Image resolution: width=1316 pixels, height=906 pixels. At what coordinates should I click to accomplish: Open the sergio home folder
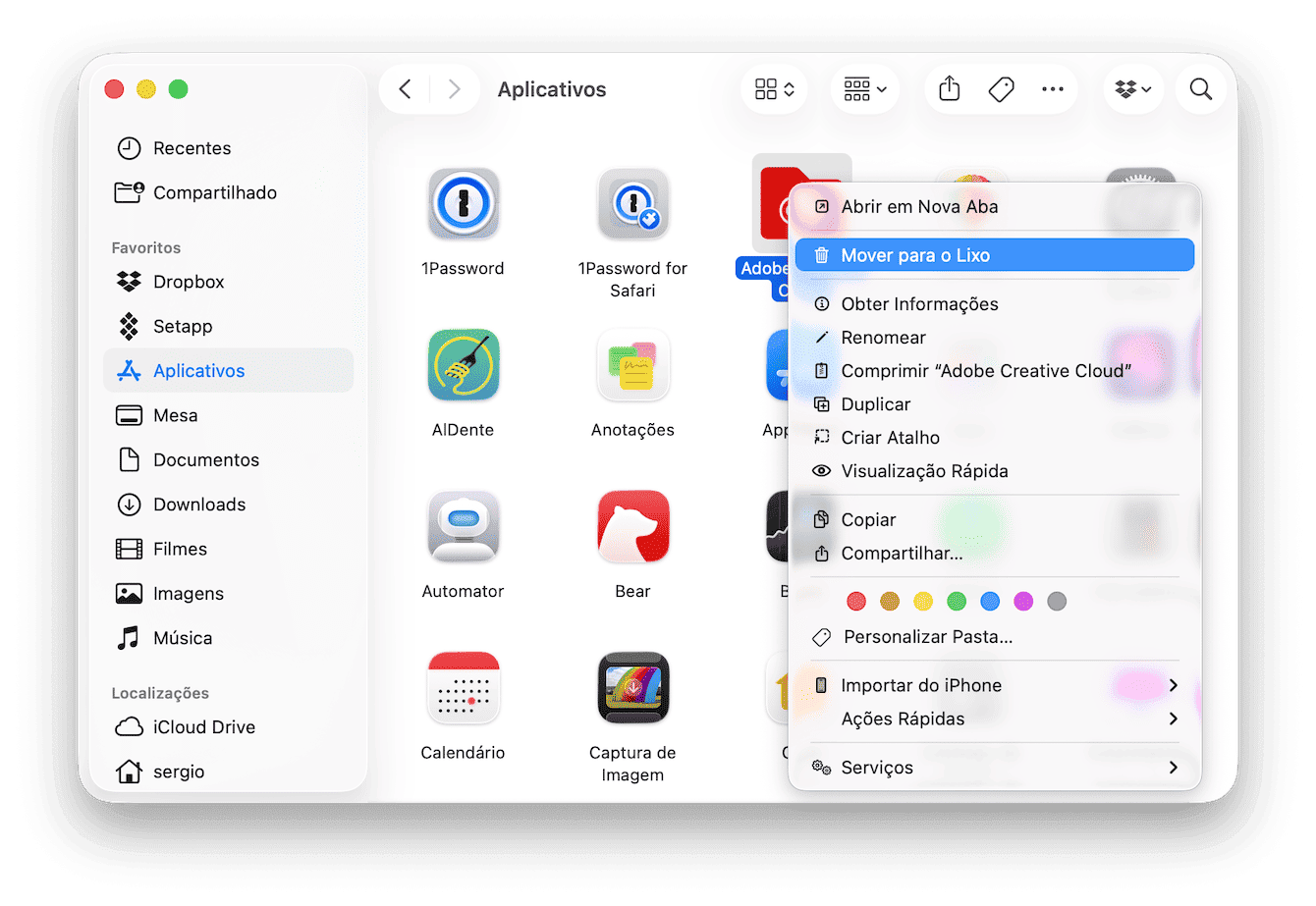point(228,772)
